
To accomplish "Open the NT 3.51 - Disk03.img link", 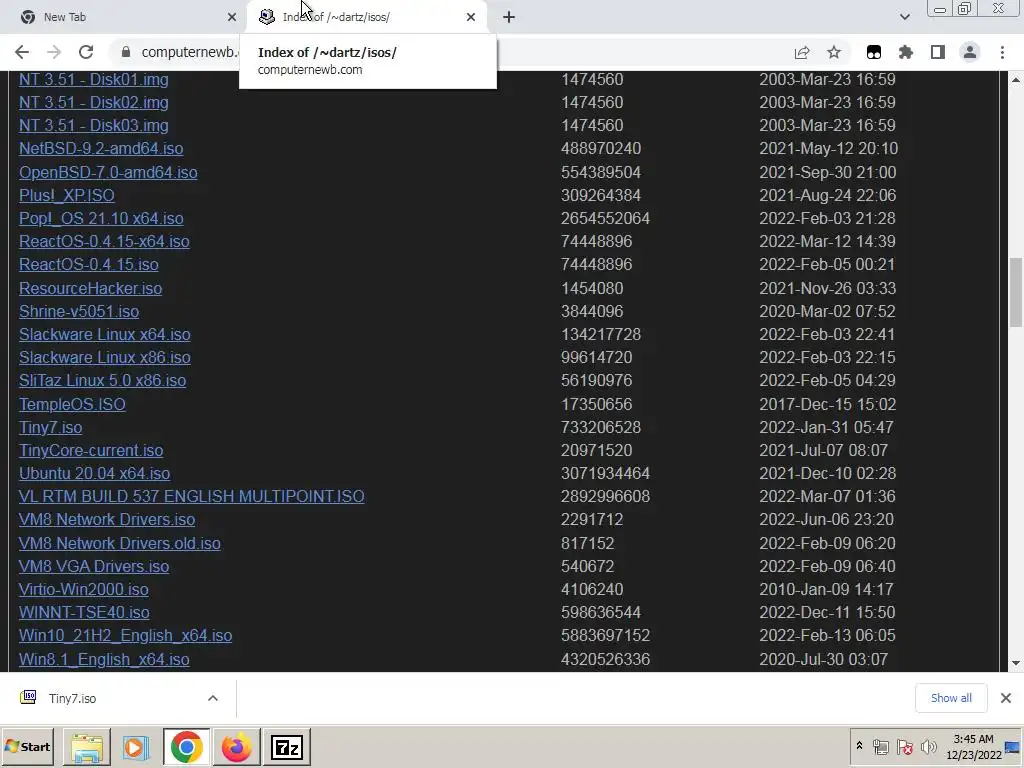I will pyautogui.click(x=93, y=125).
